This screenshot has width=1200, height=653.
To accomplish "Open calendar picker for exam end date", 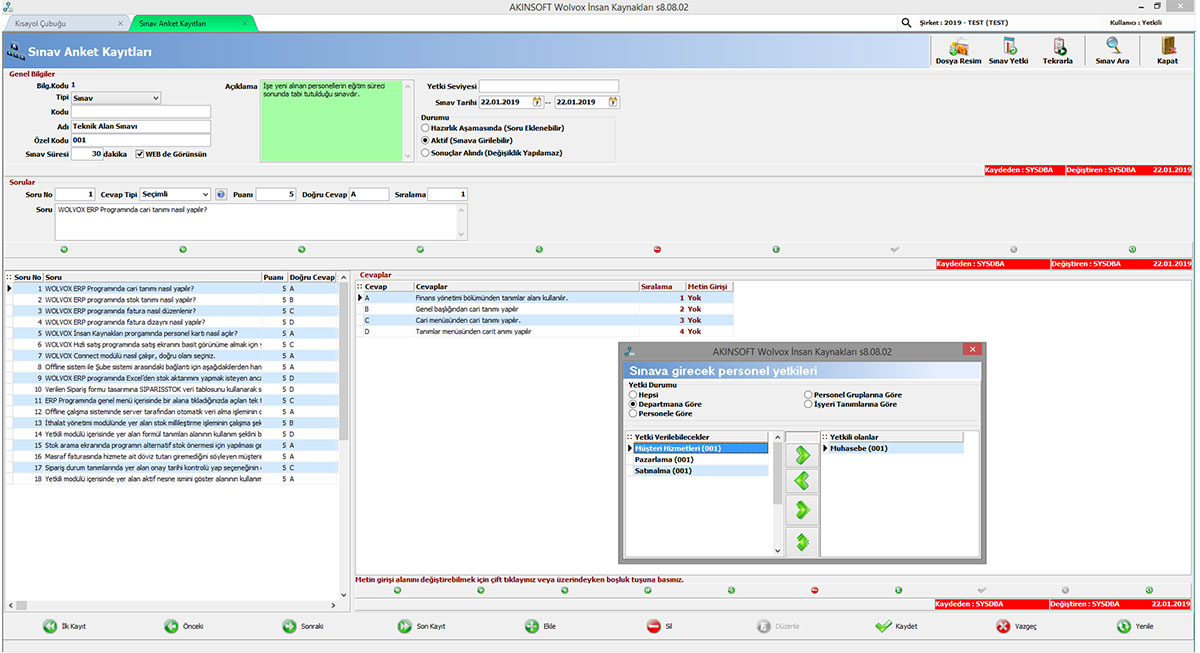I will [613, 102].
